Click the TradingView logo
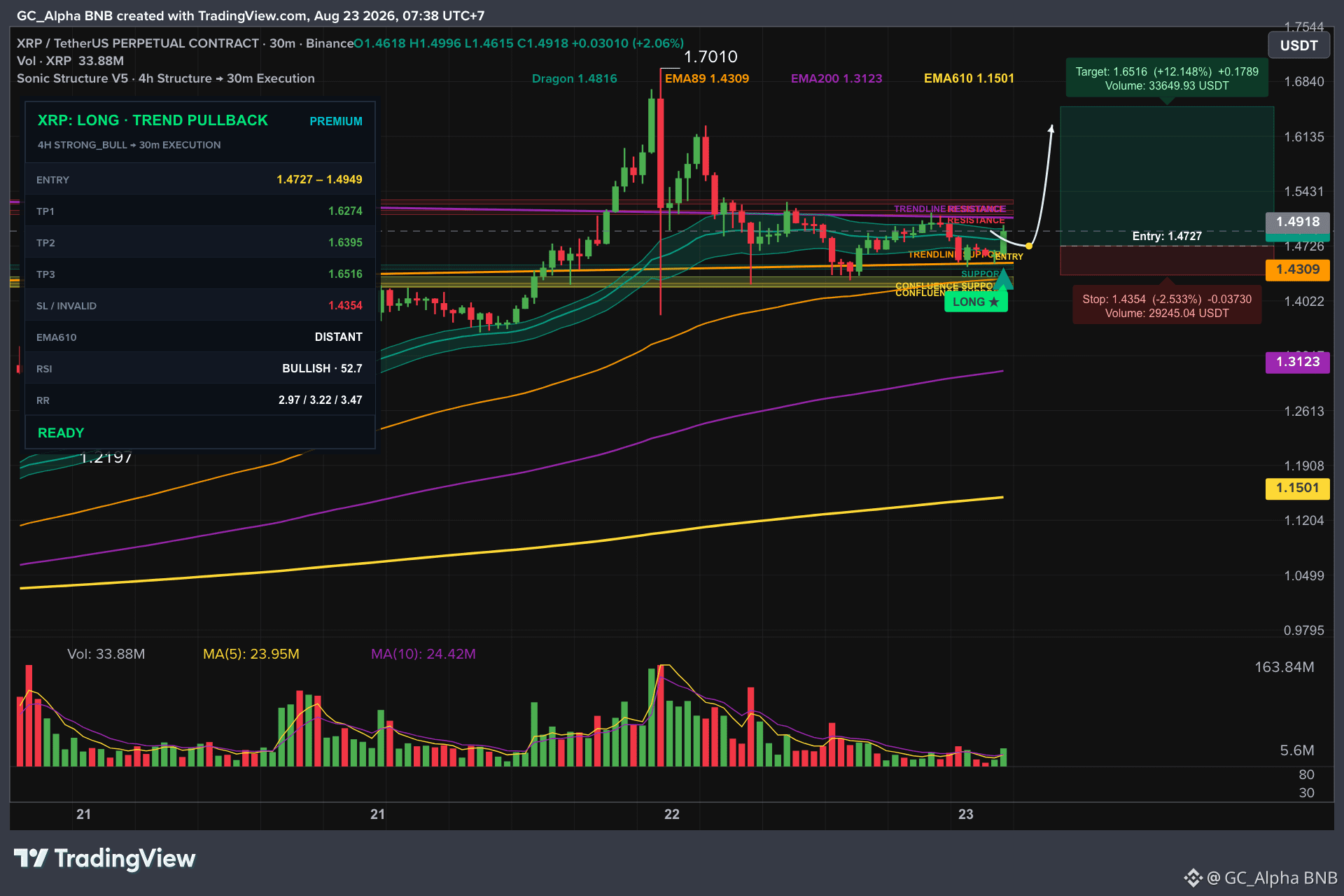Screen dimensions: 1344x896 pyautogui.click(x=105, y=858)
